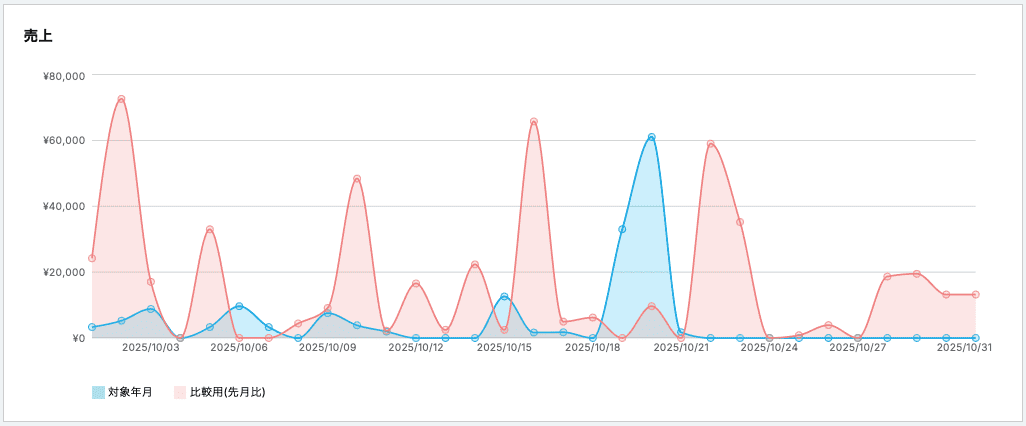The width and height of the screenshot is (1026, 426).
Task: Click the 2025/10/03 x-axis date label
Action: click(x=151, y=348)
